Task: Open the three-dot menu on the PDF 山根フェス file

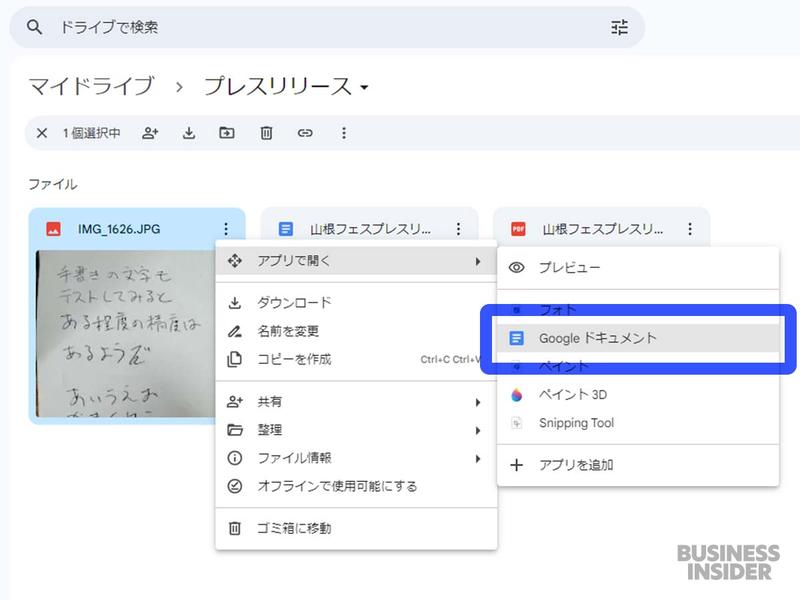Action: [x=689, y=228]
